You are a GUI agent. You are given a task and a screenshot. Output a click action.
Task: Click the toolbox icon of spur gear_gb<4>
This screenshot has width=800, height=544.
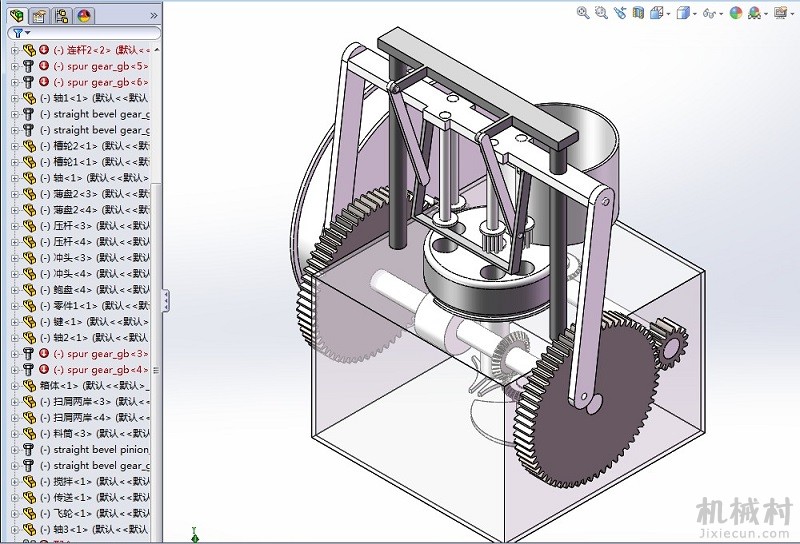tap(29, 369)
